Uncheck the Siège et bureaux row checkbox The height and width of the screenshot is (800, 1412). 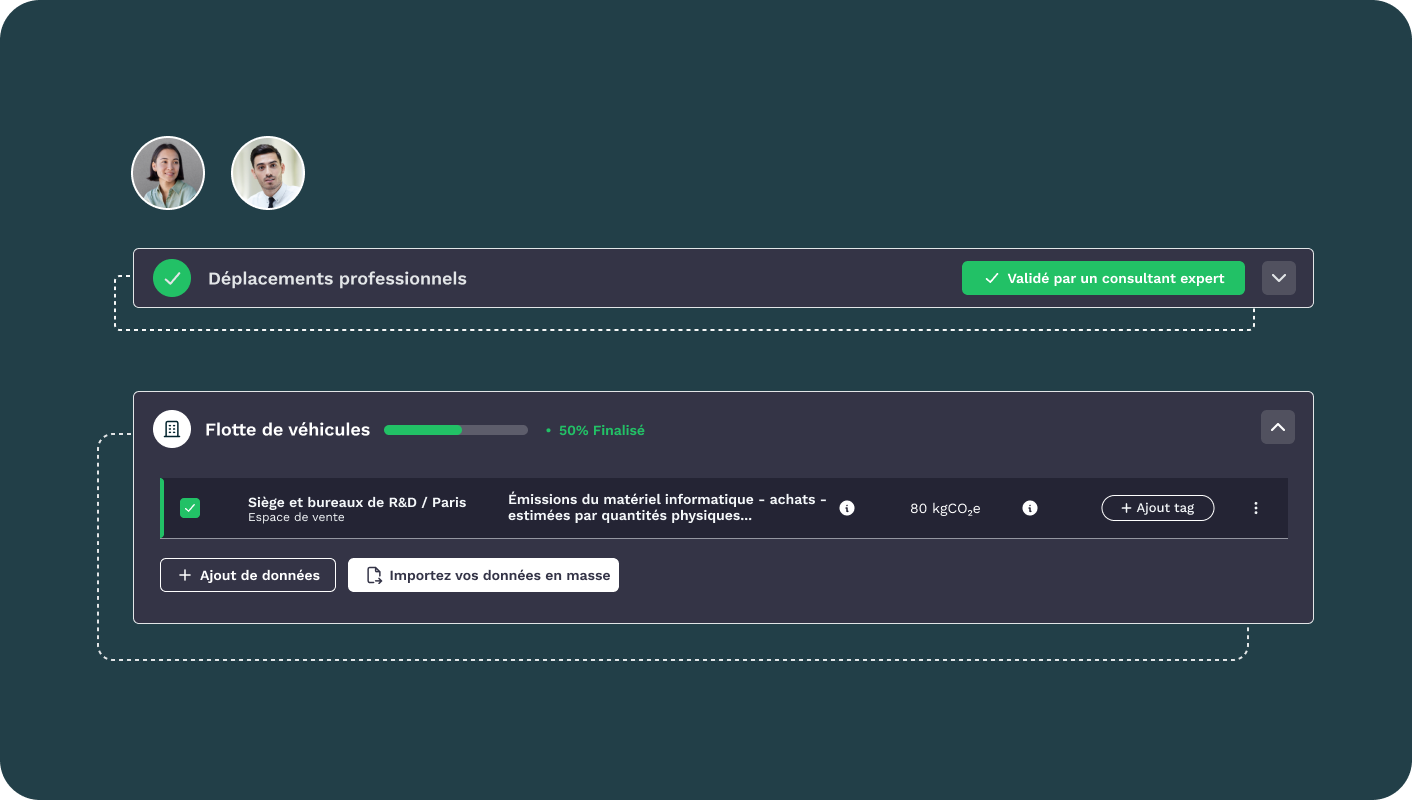[190, 508]
